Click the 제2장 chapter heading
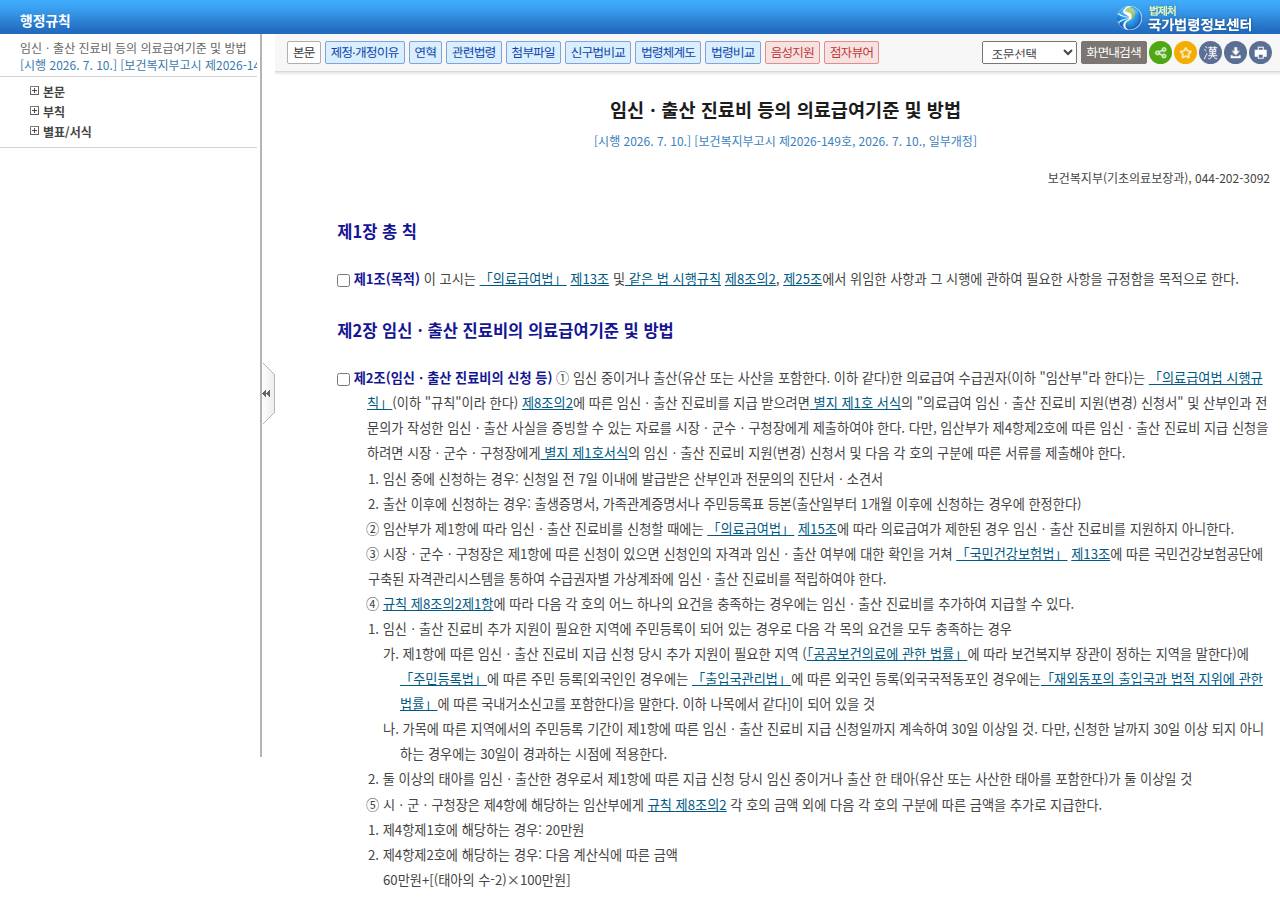The width and height of the screenshot is (1280, 900). 505,331
